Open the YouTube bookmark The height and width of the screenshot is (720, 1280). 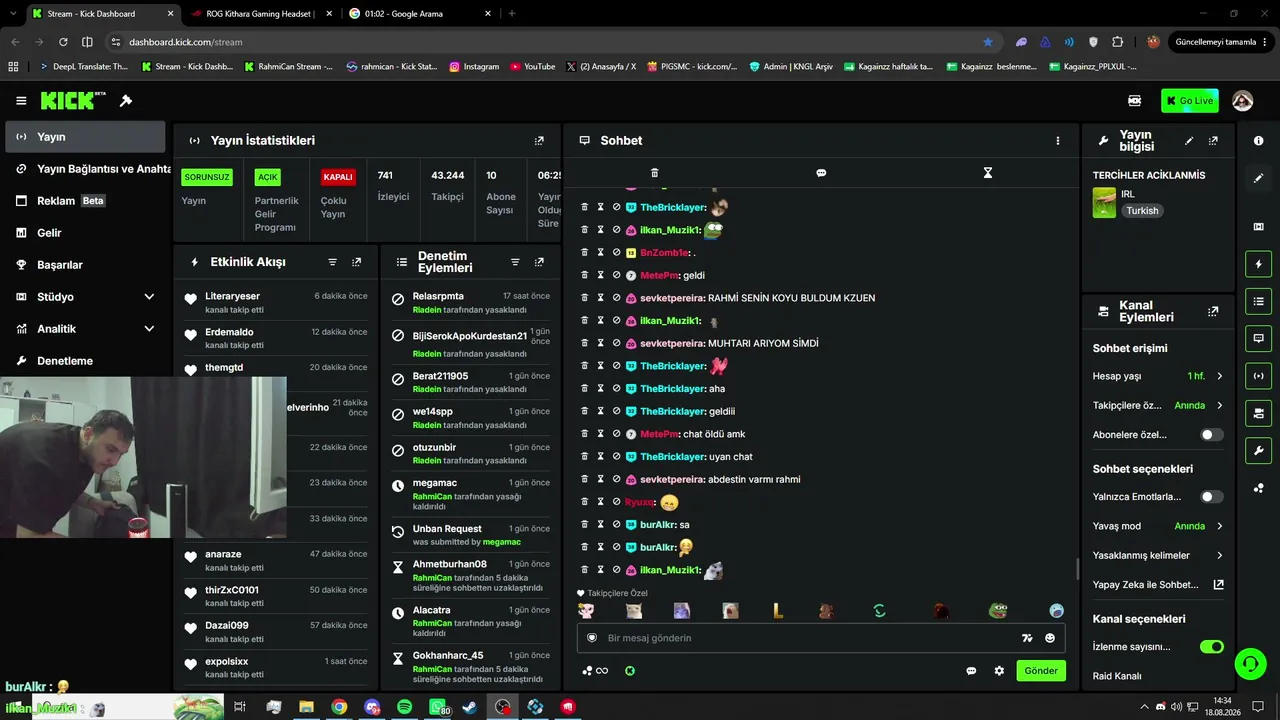[x=532, y=67]
